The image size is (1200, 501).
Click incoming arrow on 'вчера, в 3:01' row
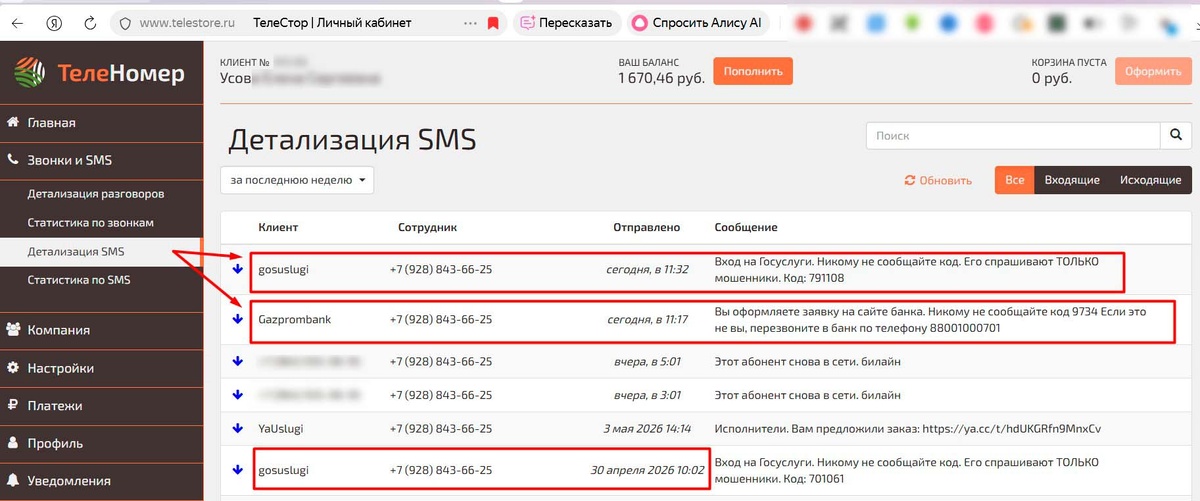(237, 394)
